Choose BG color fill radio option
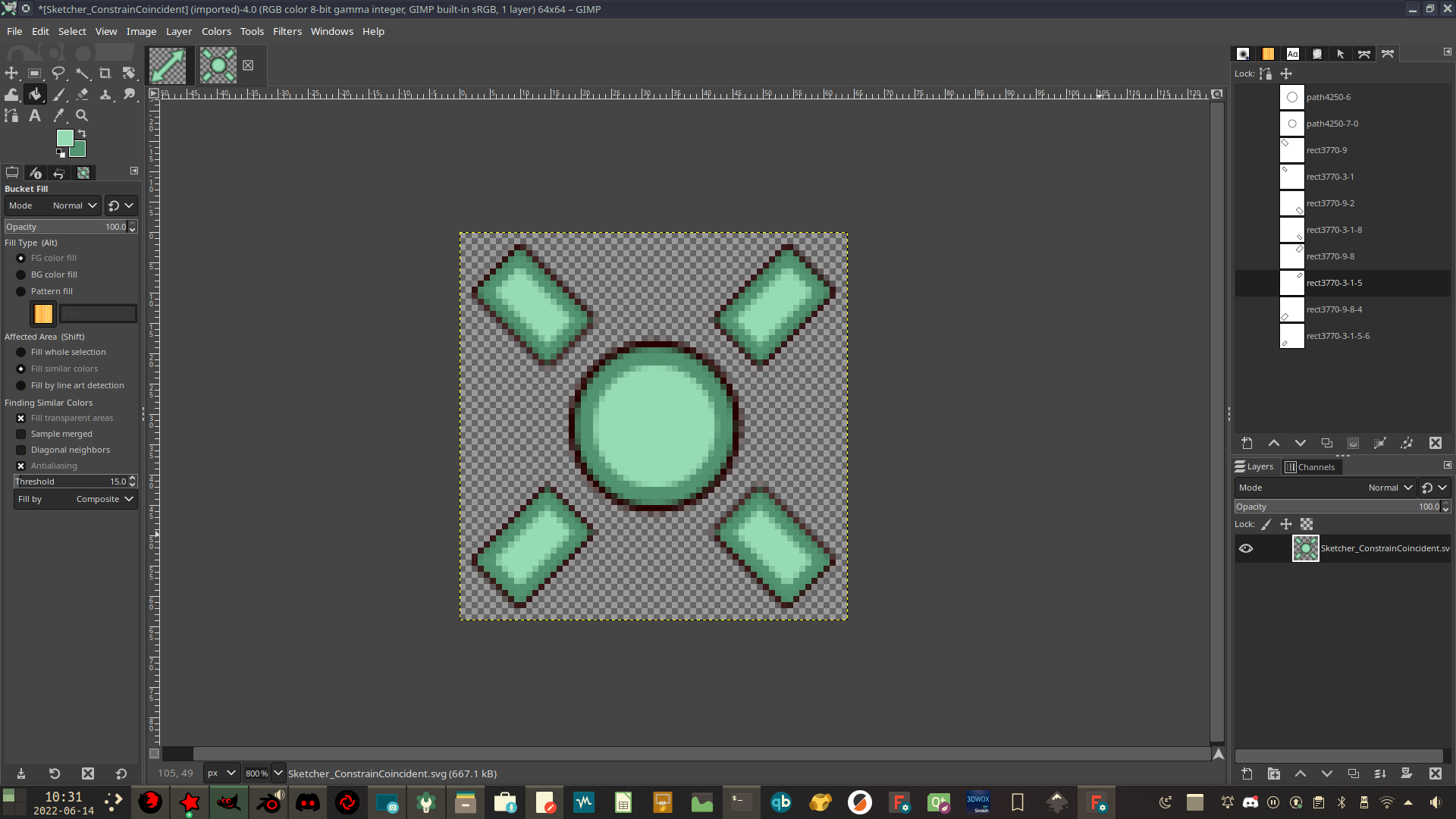1456x819 pixels. [x=21, y=275]
